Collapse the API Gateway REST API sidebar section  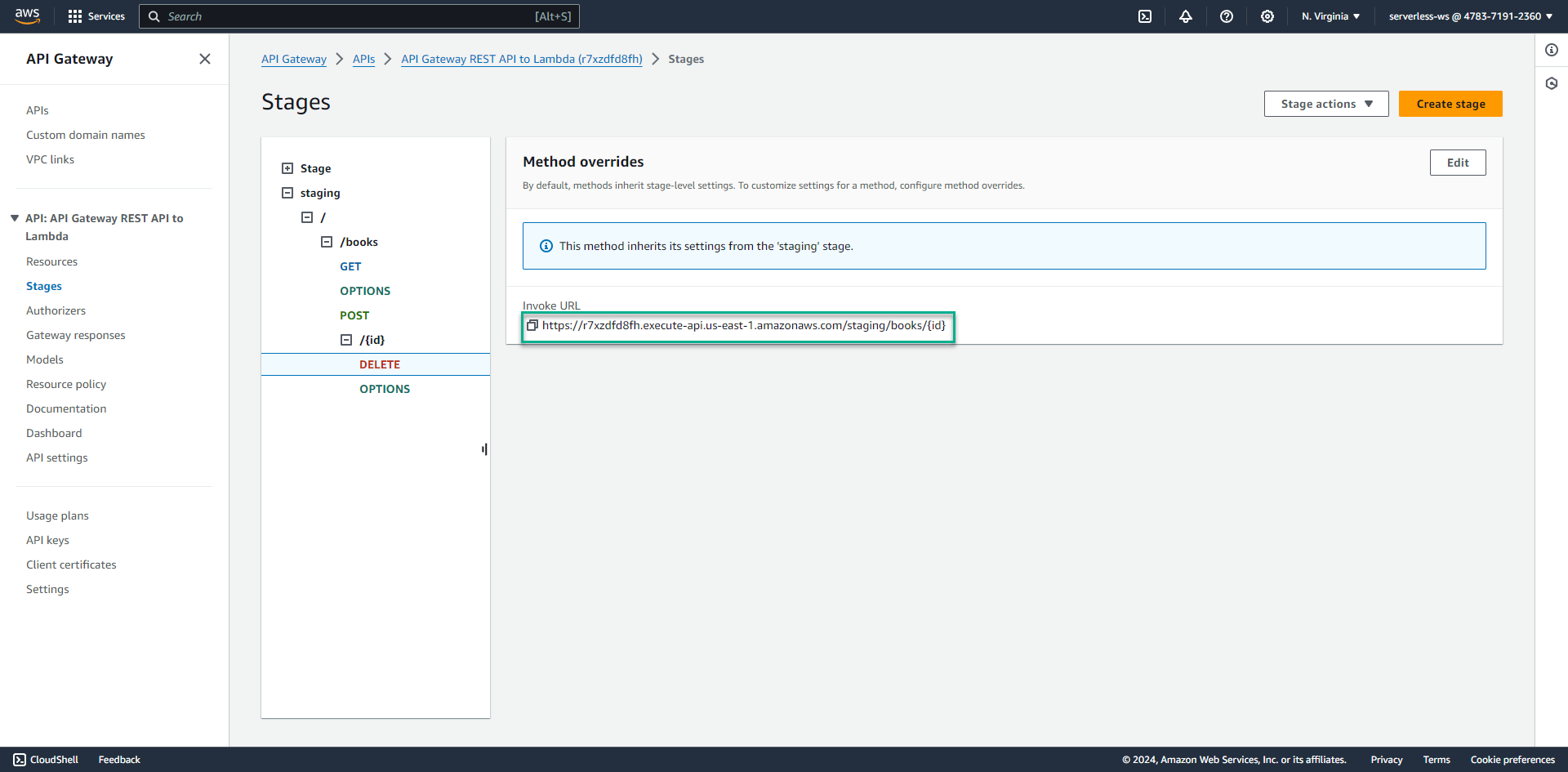(x=15, y=218)
